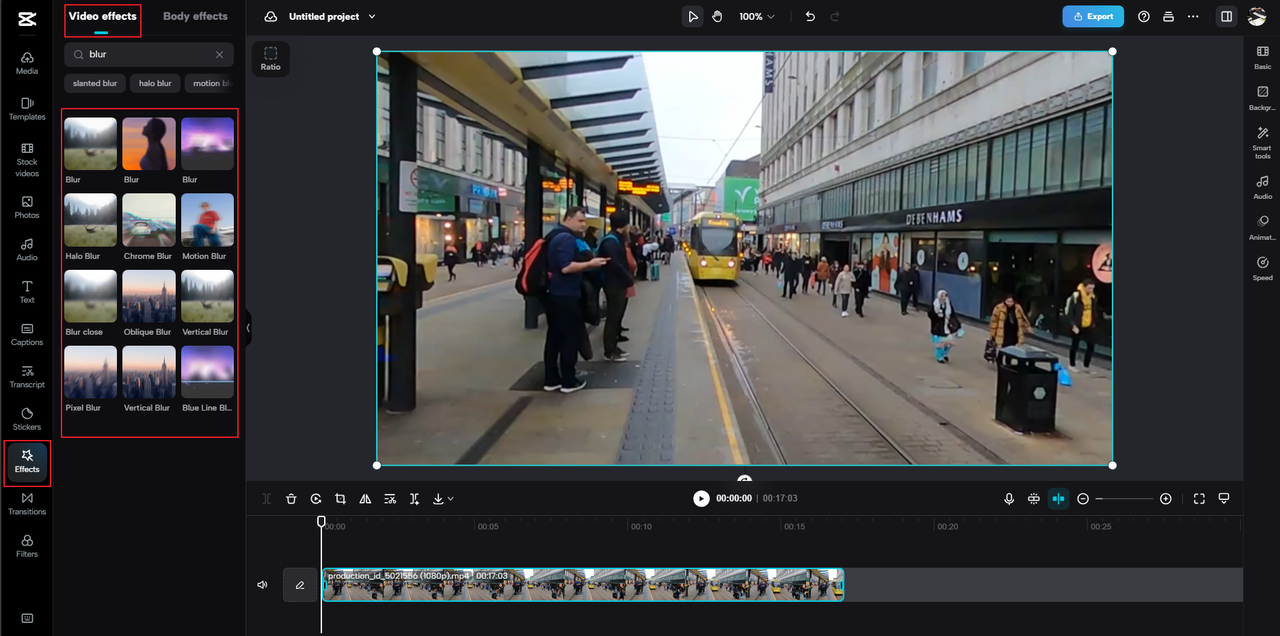This screenshot has width=1280, height=636.
Task: Toggle full-screen preview mode
Action: pyautogui.click(x=1199, y=498)
